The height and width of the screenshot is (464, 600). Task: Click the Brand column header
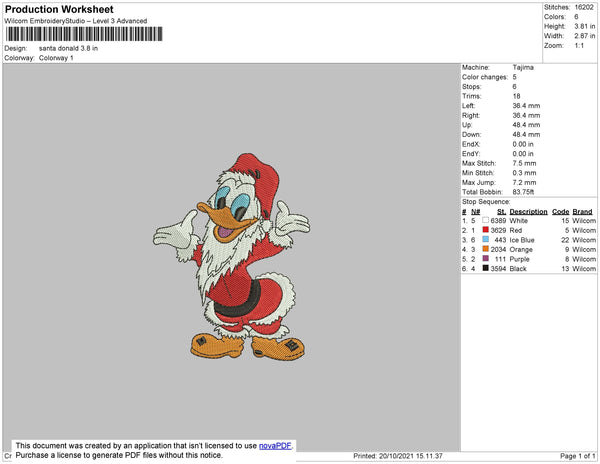583,211
